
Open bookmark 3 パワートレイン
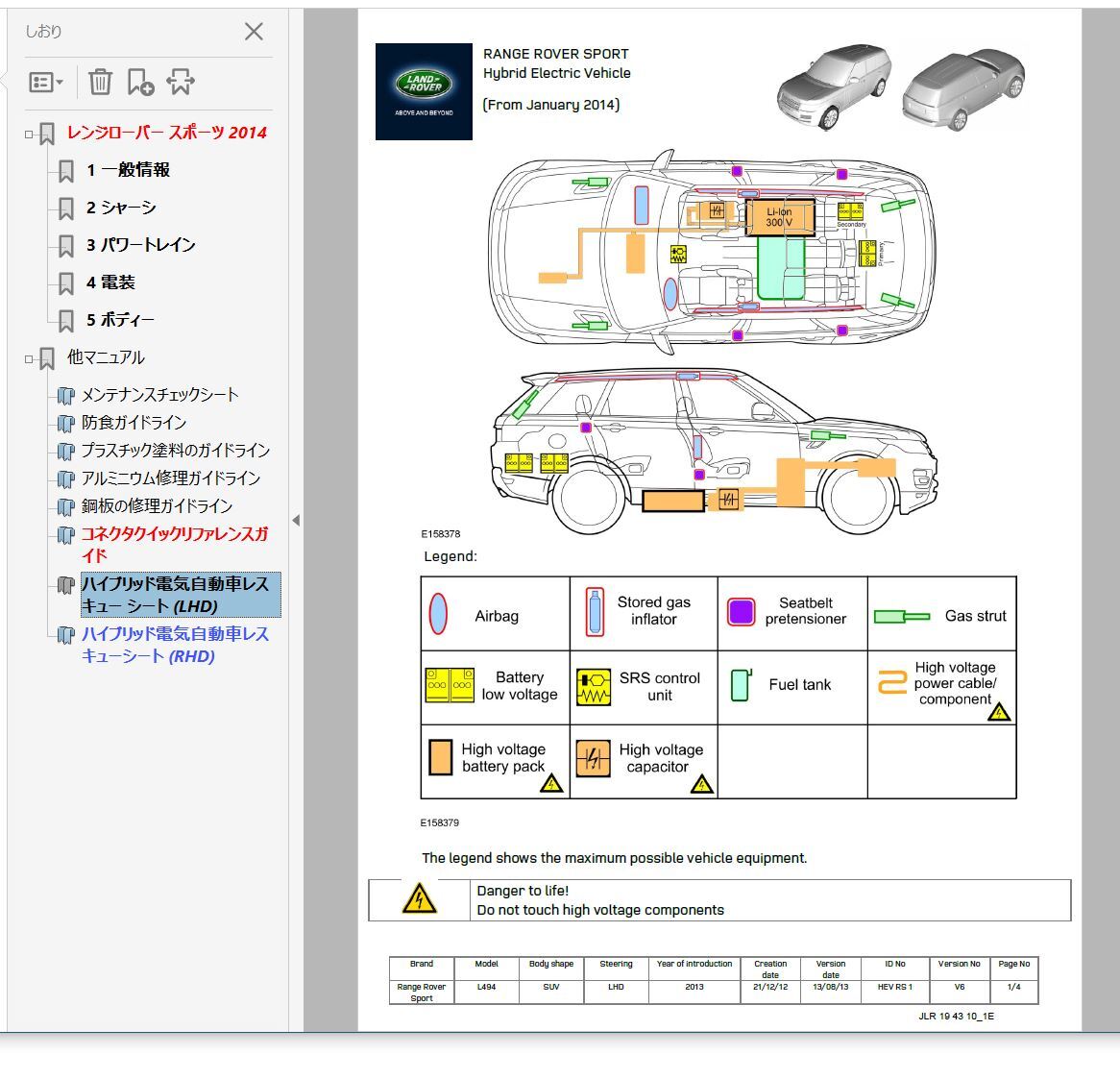coord(140,245)
